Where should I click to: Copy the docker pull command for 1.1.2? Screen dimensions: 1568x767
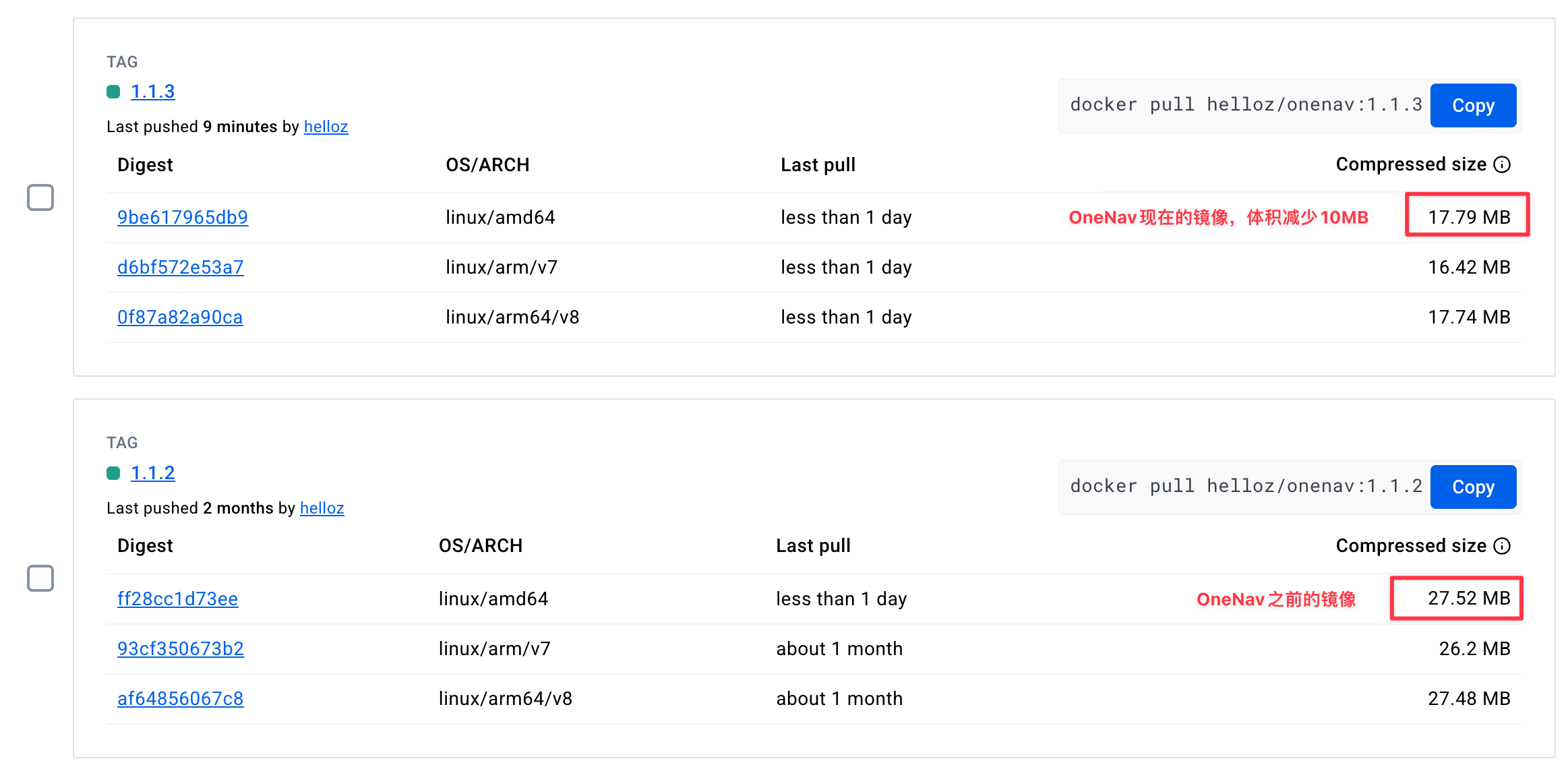[1473, 487]
